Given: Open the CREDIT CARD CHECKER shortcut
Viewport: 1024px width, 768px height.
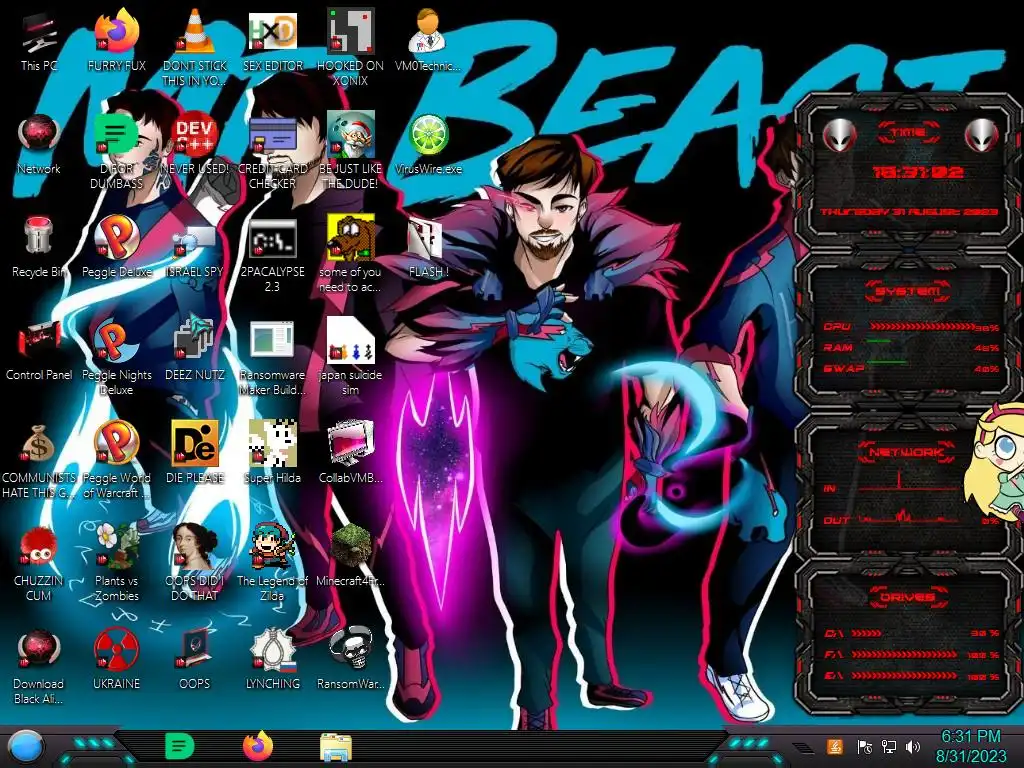Looking at the screenshot, I should tap(272, 152).
